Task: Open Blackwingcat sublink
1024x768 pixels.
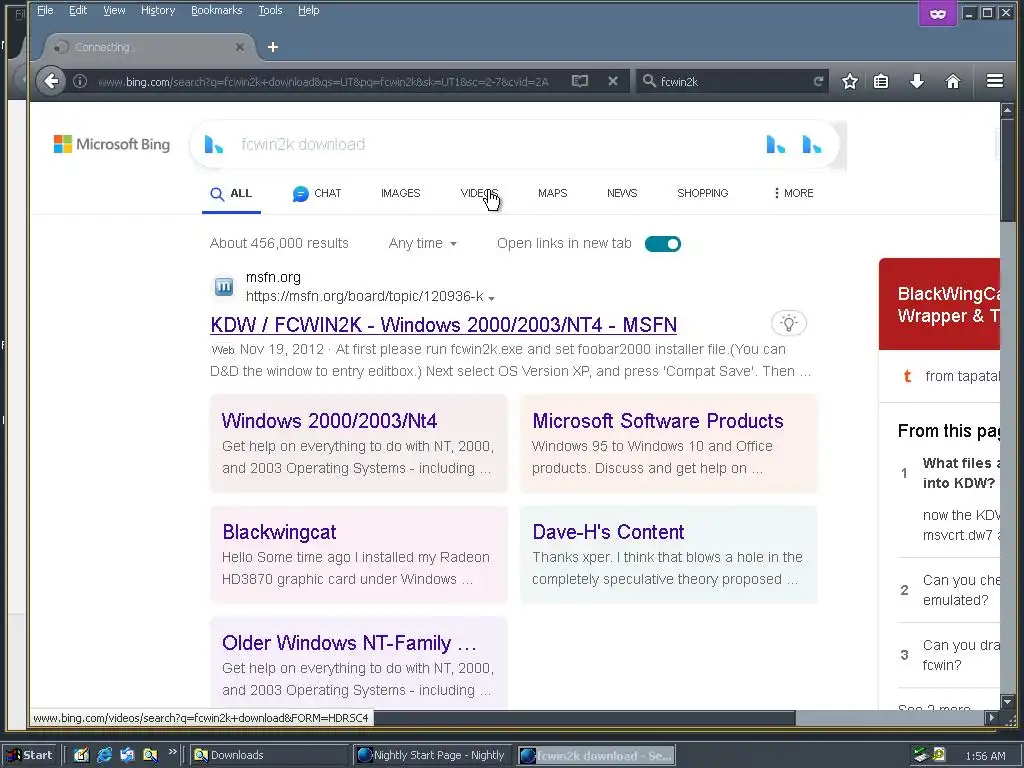Action: click(x=280, y=532)
